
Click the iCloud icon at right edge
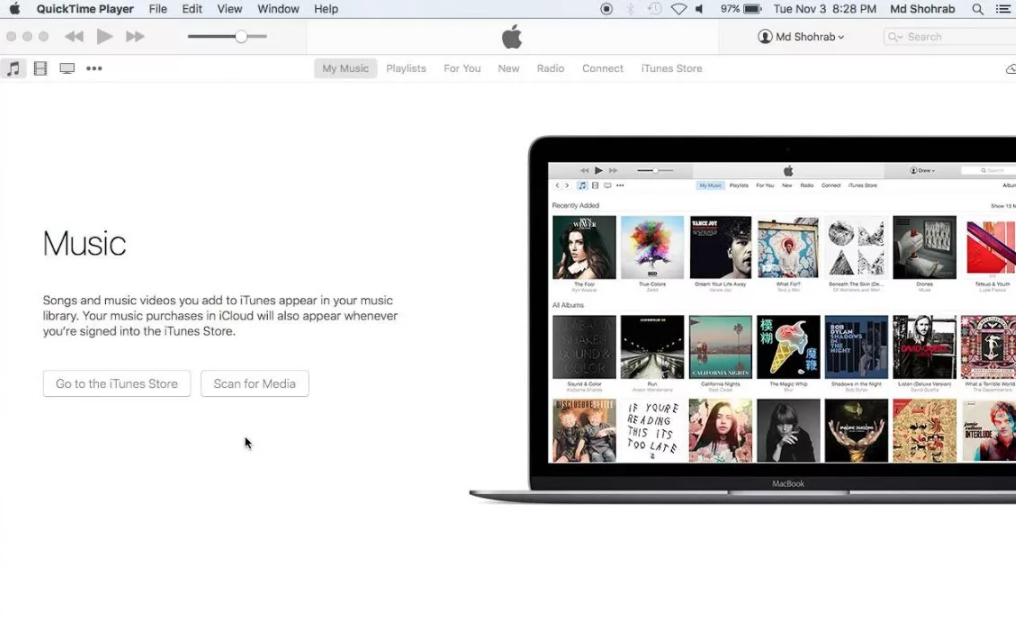(1011, 69)
